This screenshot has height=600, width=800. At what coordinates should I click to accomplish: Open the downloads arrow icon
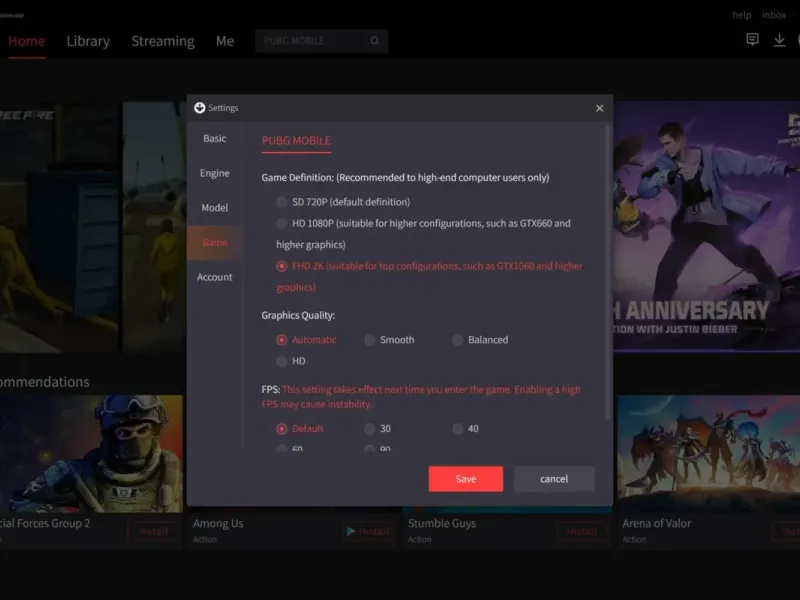point(779,40)
